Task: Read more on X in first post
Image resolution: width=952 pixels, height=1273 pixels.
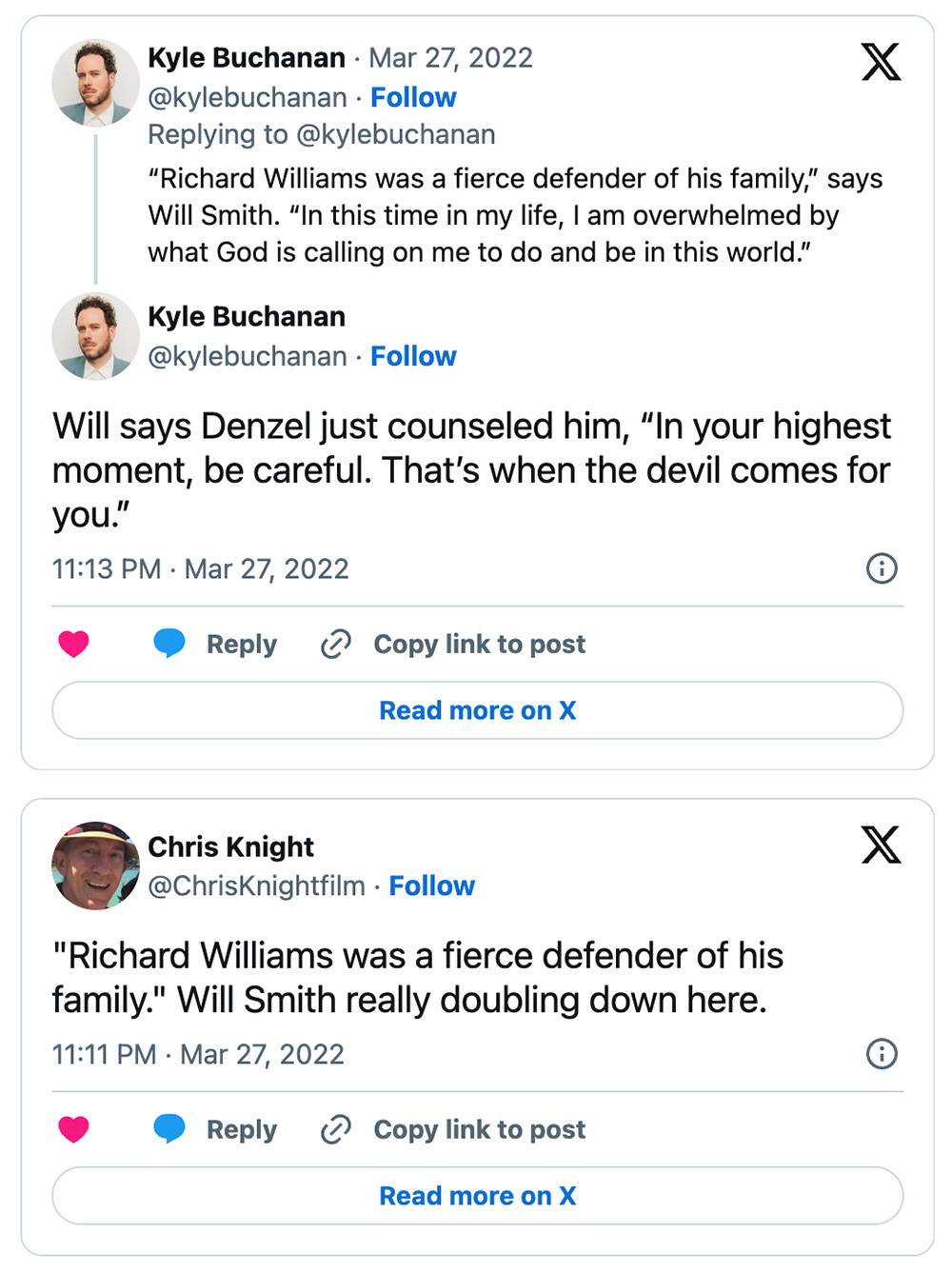Action: tap(477, 710)
